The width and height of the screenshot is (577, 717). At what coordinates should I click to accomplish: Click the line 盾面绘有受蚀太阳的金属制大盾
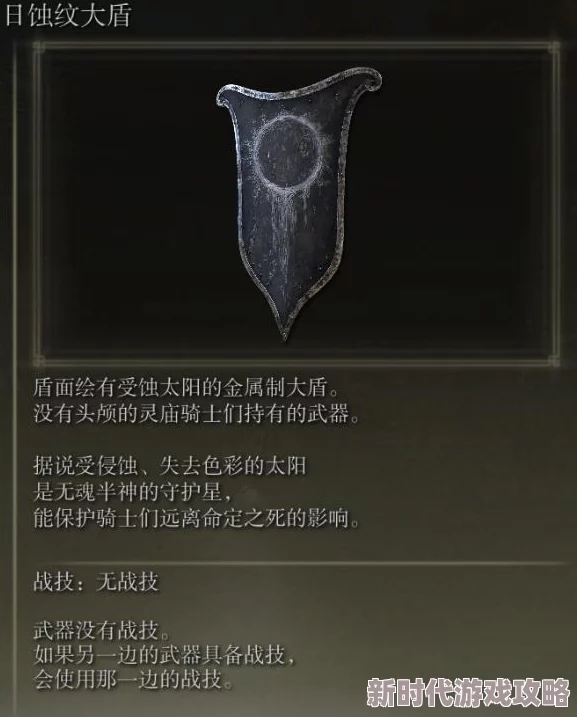[187, 388]
